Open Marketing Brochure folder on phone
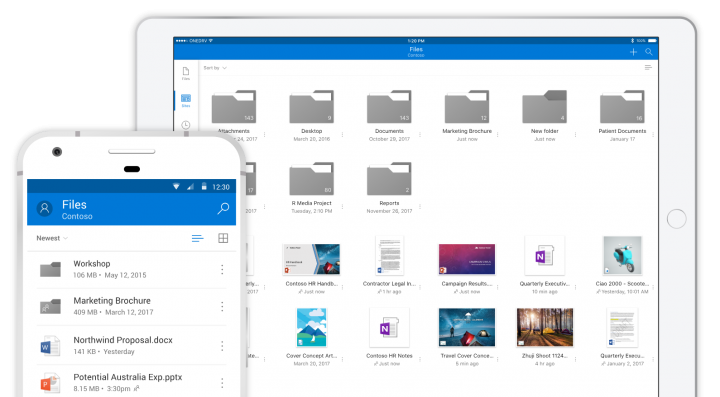 tap(132, 307)
